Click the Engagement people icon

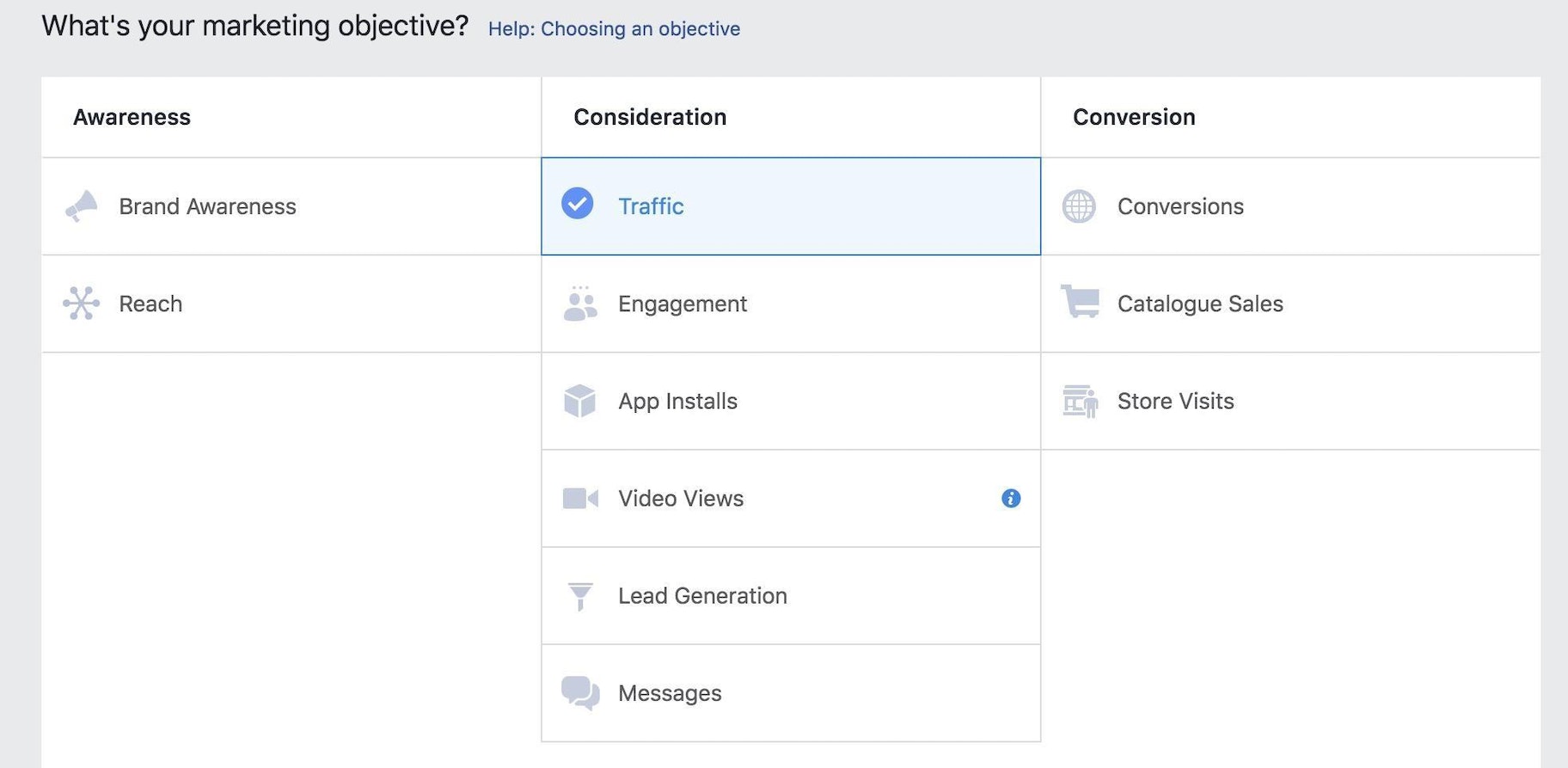click(x=580, y=304)
